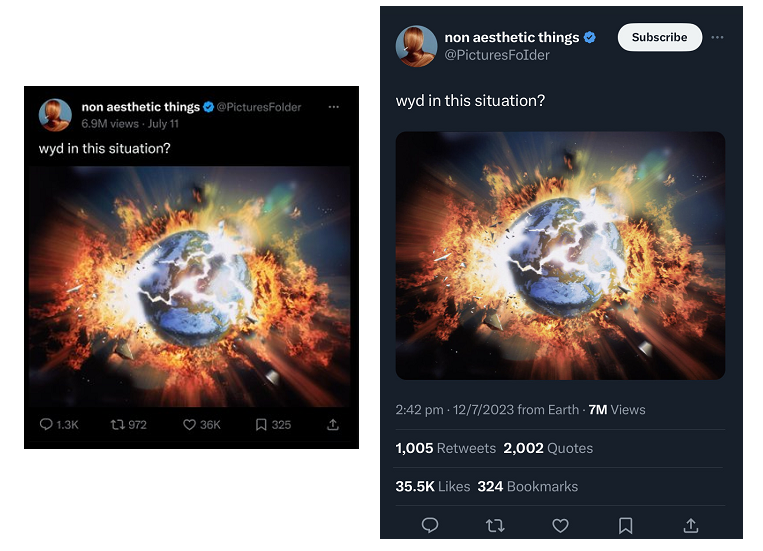The image size is (763, 551).
Task: Share the right tweet via upload icon
Action: (691, 525)
